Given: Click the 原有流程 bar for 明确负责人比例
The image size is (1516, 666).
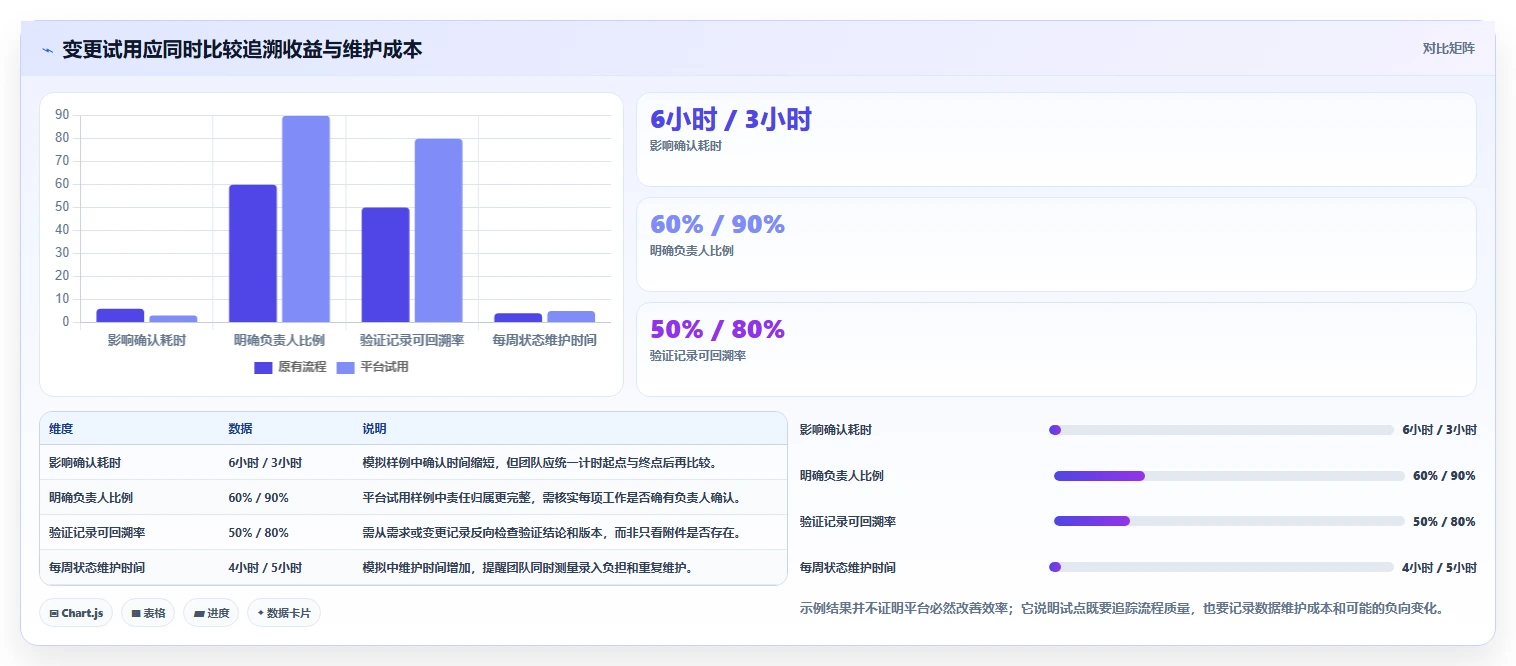Looking at the screenshot, I should point(253,254).
